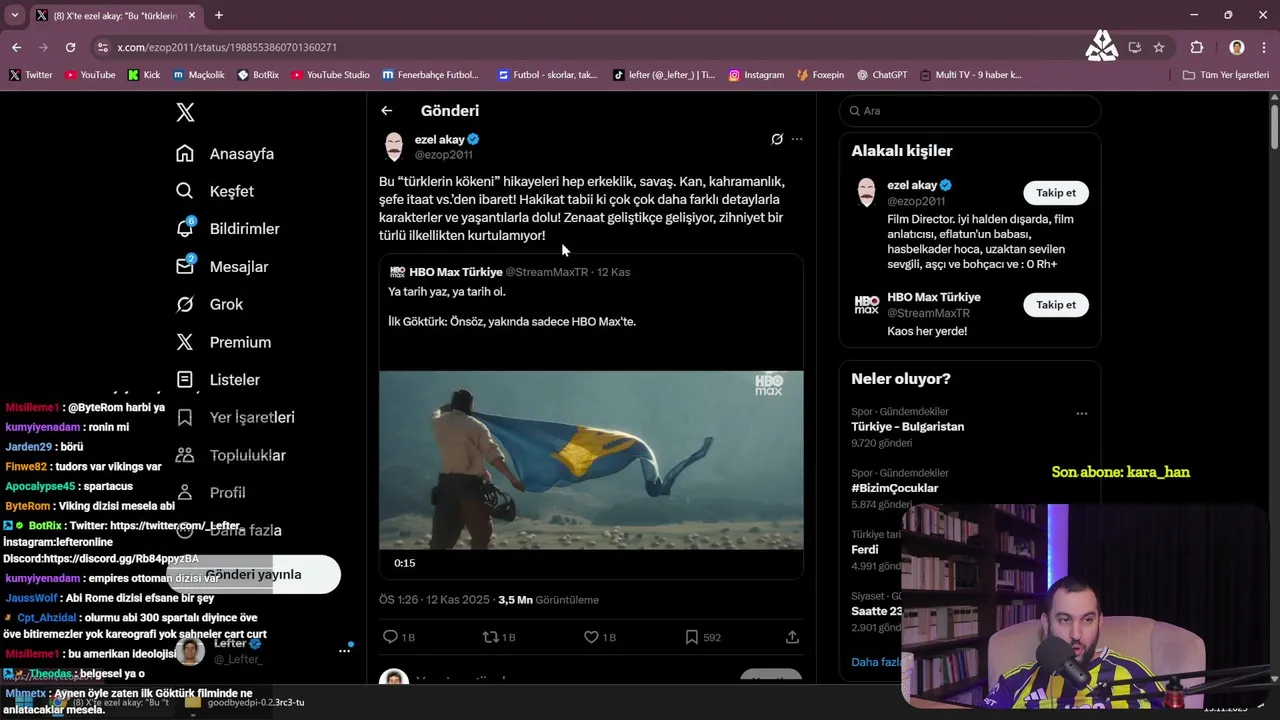Open Grok from the sidebar
1280x720 pixels.
[x=210, y=304]
